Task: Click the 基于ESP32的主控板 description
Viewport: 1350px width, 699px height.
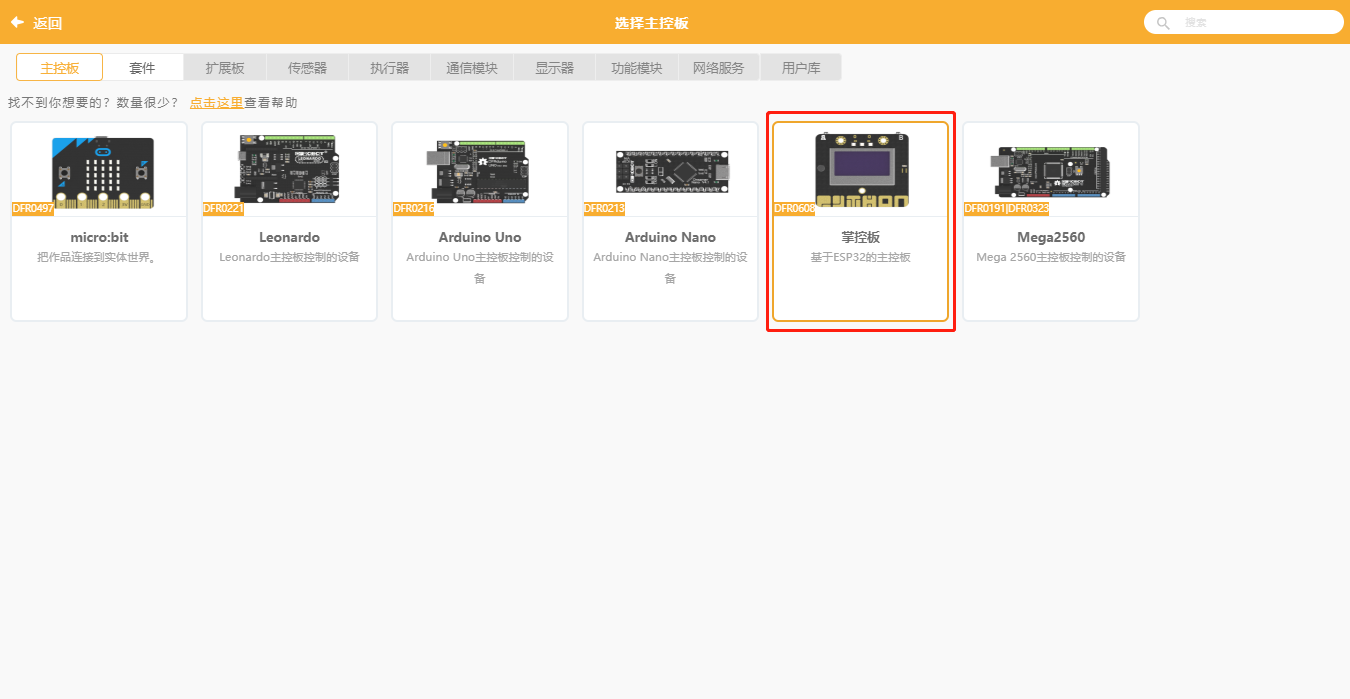Action: pos(860,257)
